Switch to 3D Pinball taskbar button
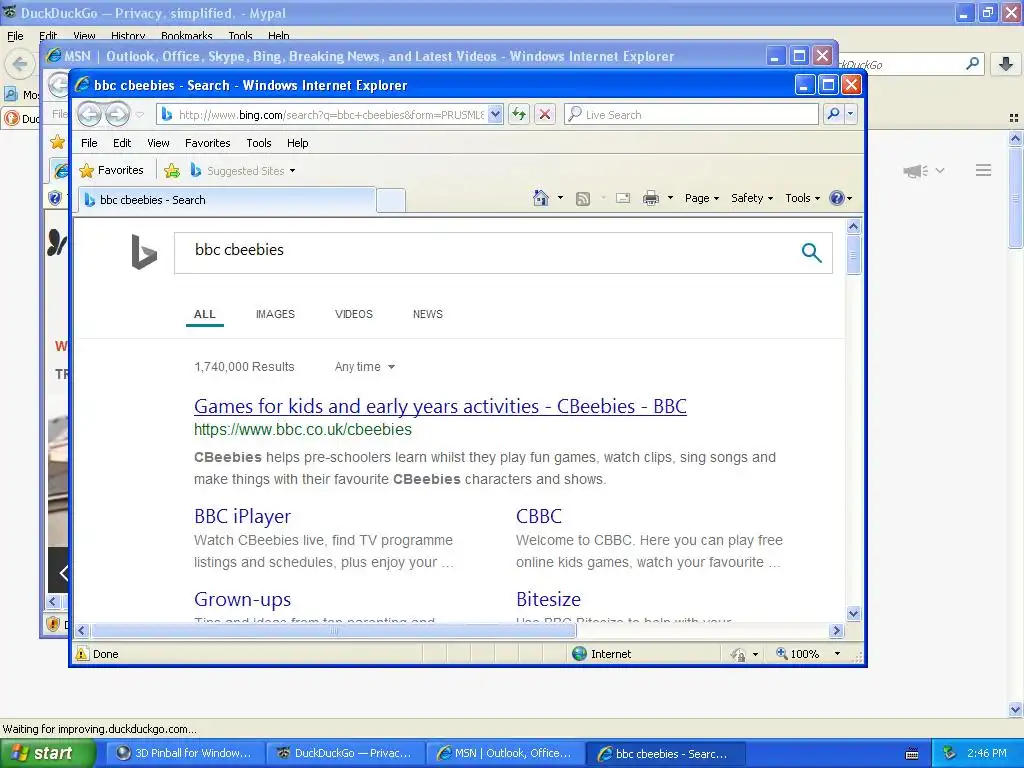 [x=185, y=753]
